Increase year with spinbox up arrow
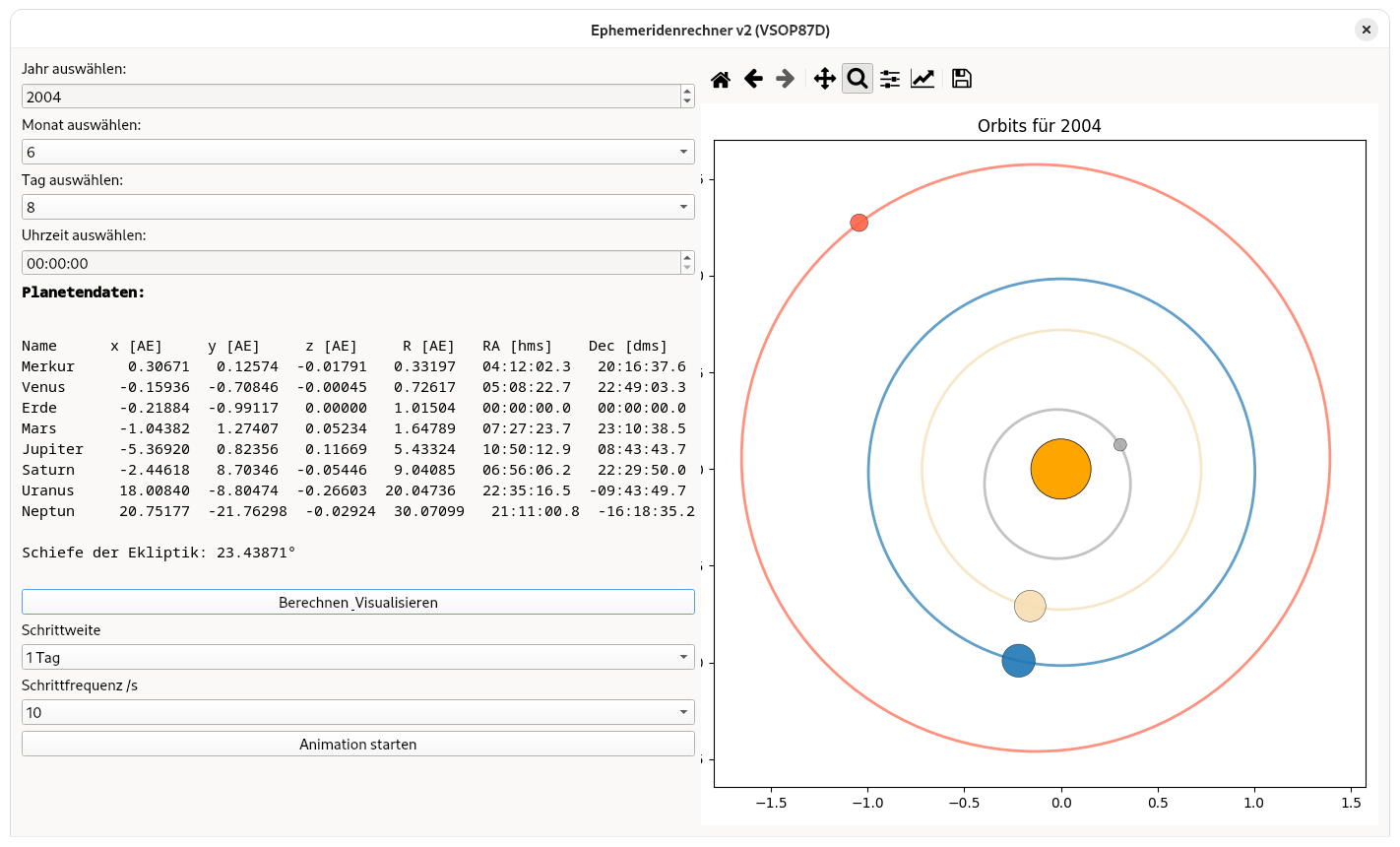The image size is (1400, 847). 687,92
